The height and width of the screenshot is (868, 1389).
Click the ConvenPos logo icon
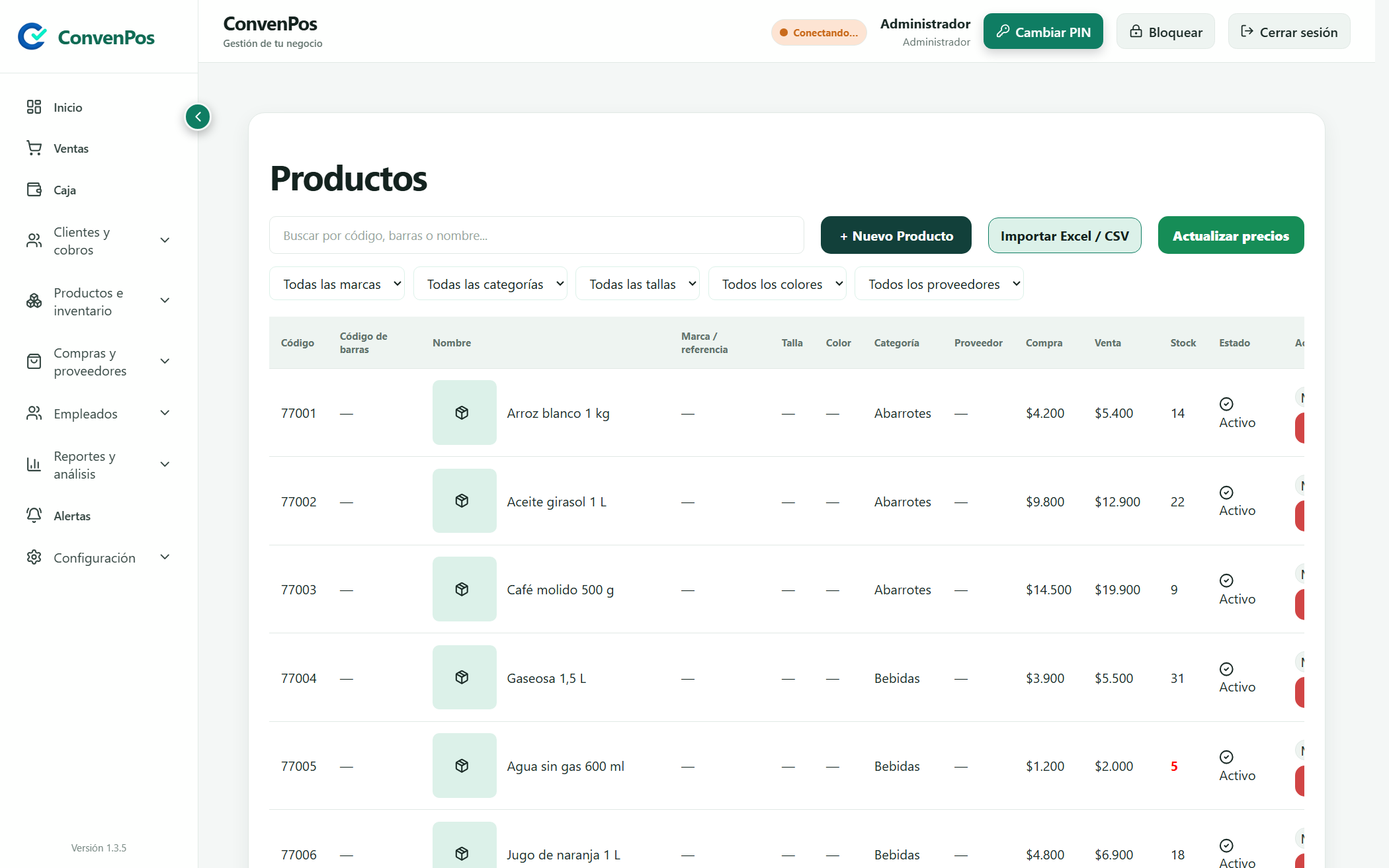32,36
